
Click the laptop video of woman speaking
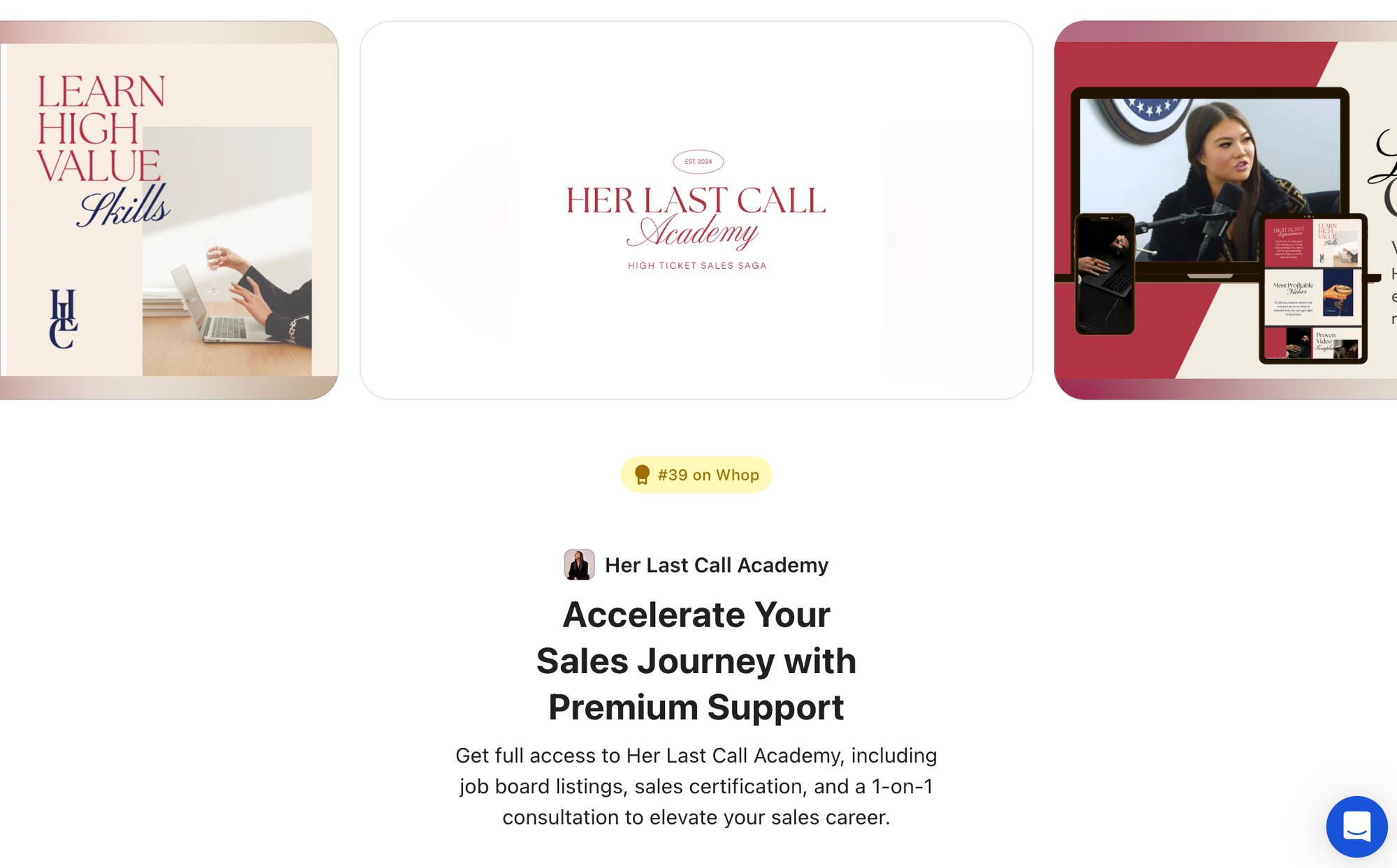(1210, 179)
